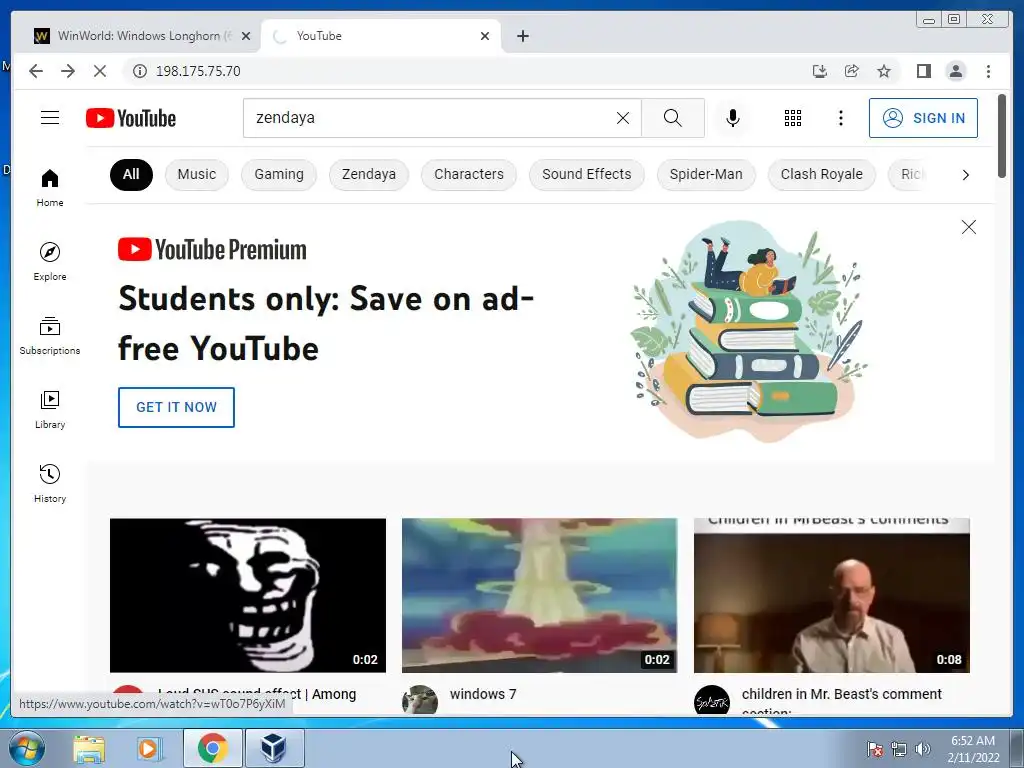Open the network tray icon

pyautogui.click(x=899, y=749)
